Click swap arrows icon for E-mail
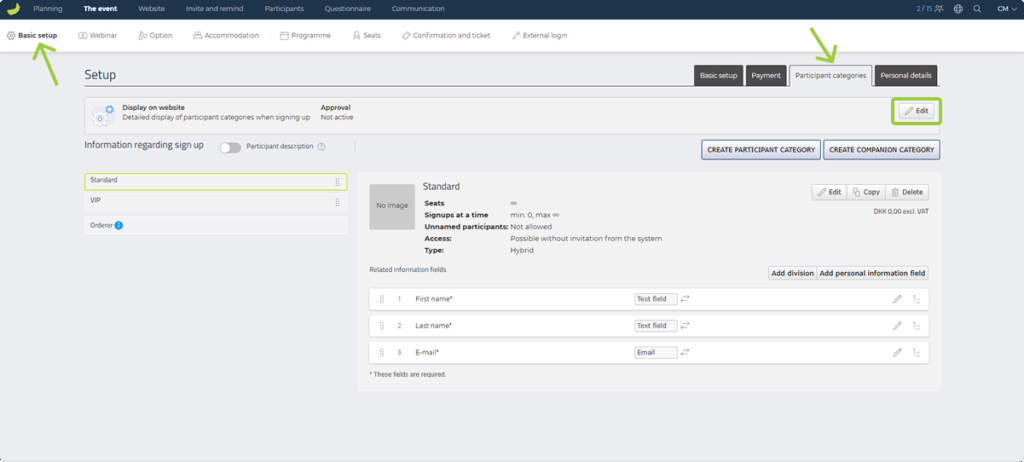This screenshot has width=1024, height=462. [x=685, y=353]
